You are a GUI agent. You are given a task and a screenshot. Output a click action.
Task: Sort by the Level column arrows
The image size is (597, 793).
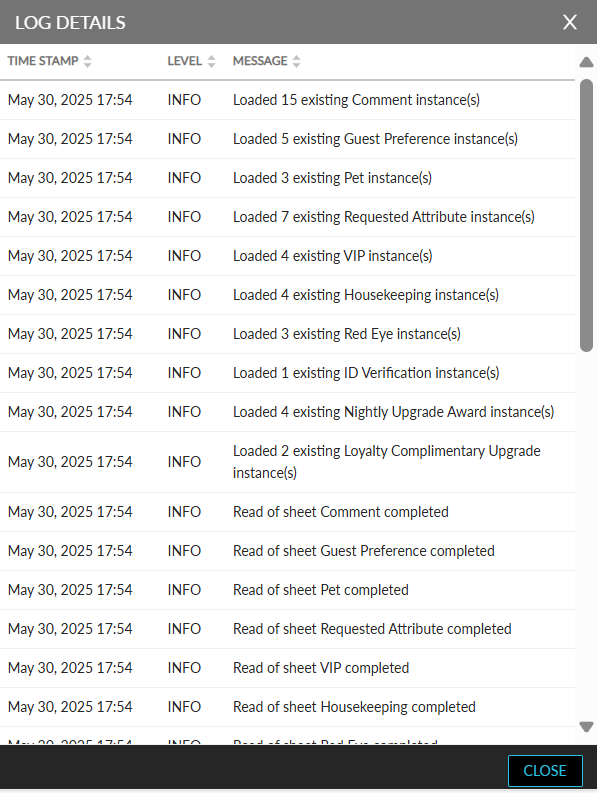click(211, 61)
